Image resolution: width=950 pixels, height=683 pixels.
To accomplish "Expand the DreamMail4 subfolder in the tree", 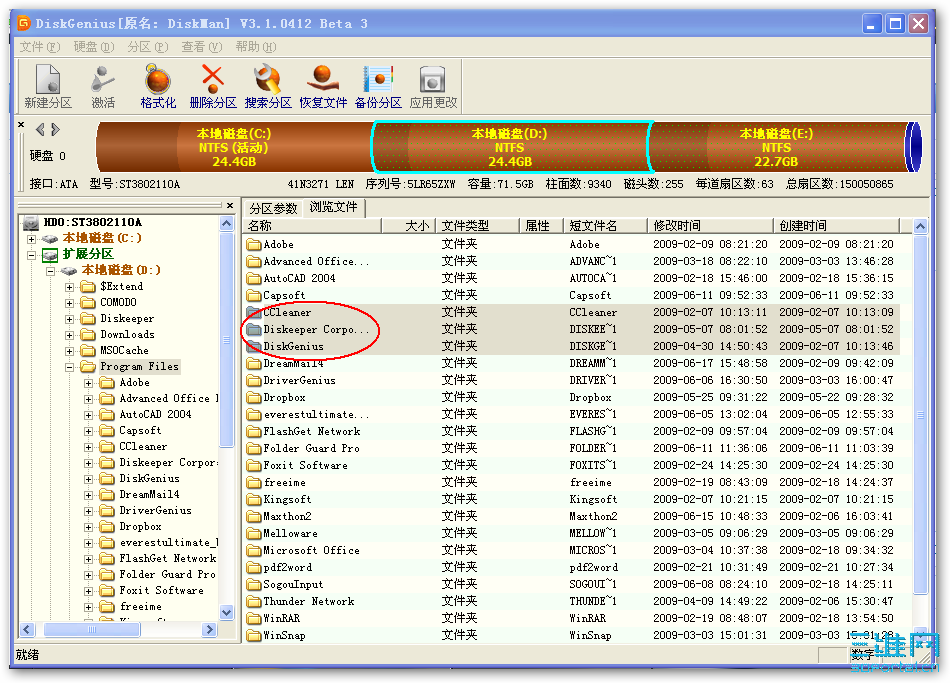I will coord(88,495).
